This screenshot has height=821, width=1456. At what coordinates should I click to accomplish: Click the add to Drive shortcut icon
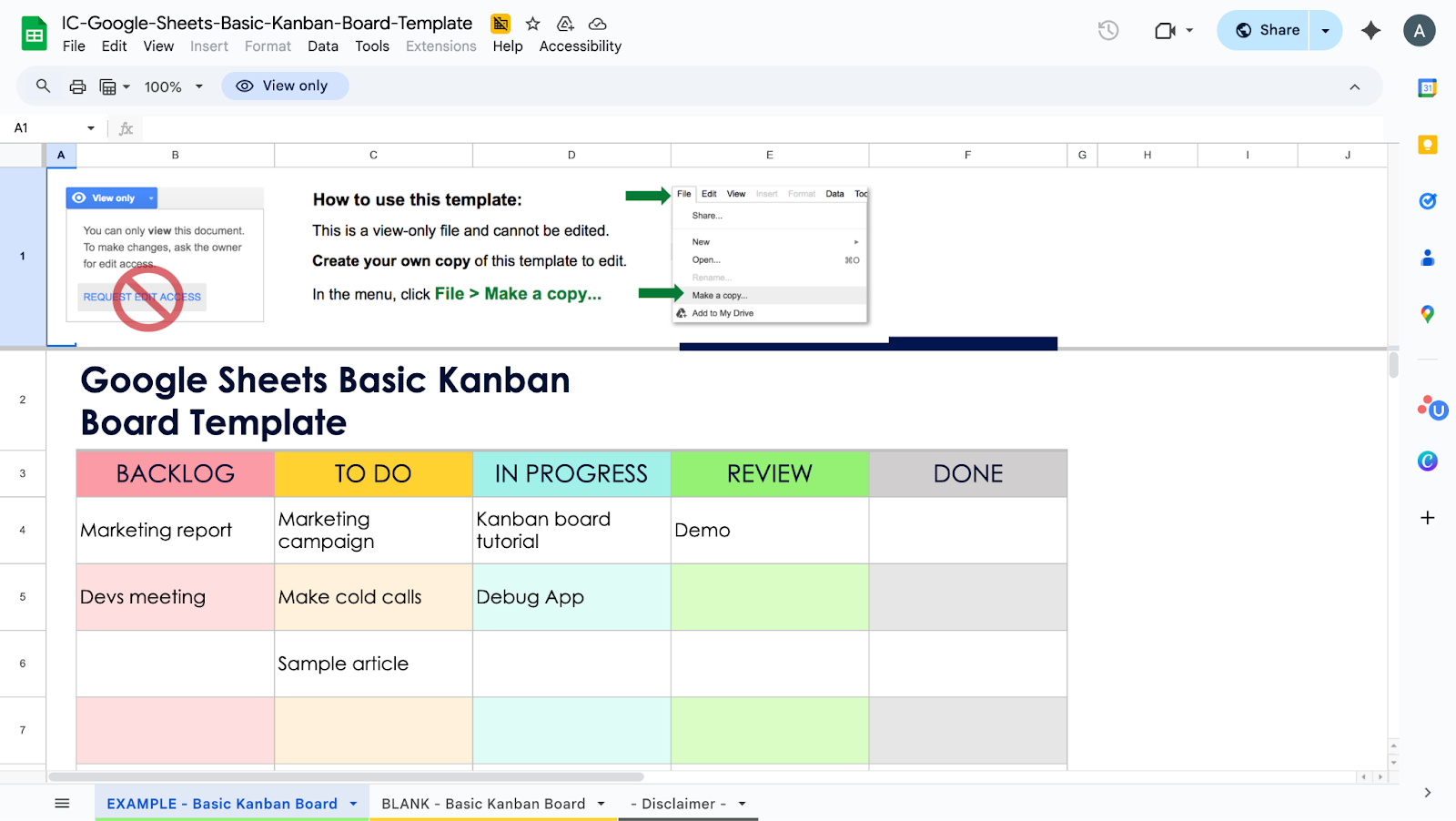click(565, 24)
